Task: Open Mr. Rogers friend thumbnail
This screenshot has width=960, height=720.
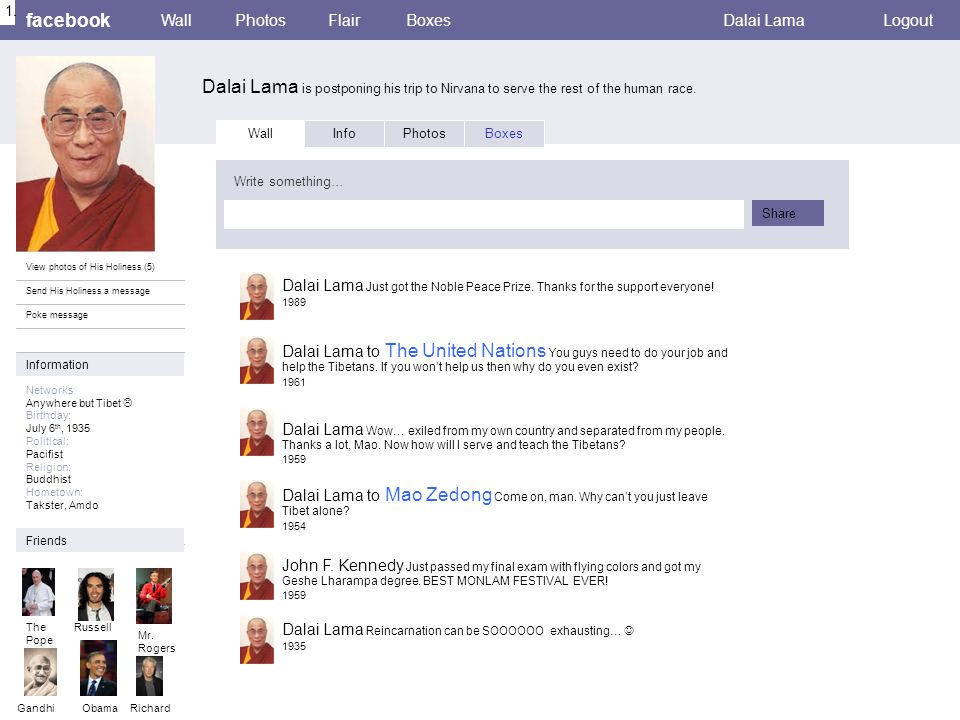Action: [x=154, y=596]
